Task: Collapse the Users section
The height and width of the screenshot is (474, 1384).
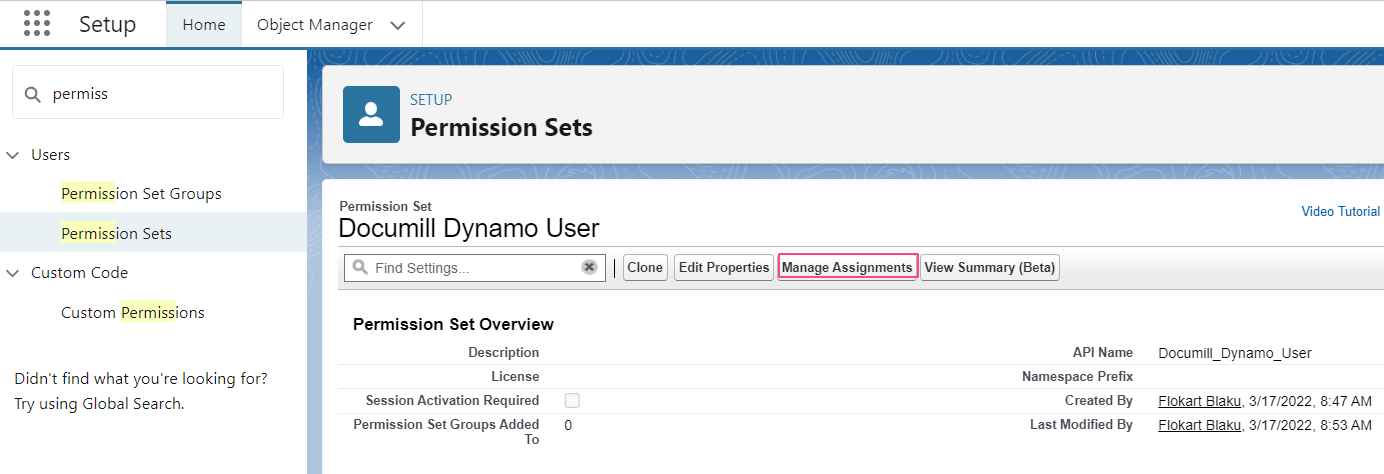Action: tap(14, 155)
